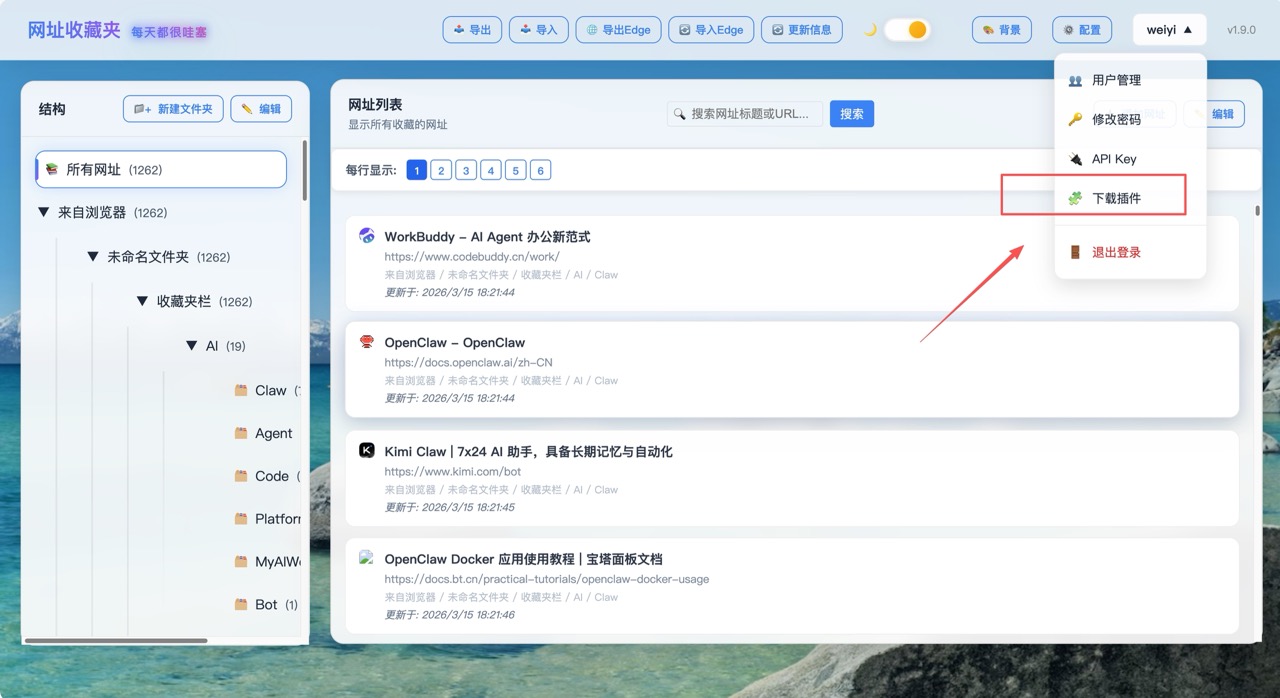The width and height of the screenshot is (1280, 698).
Task: Click the WorkBuddy bookmark favicon
Action: (x=367, y=235)
